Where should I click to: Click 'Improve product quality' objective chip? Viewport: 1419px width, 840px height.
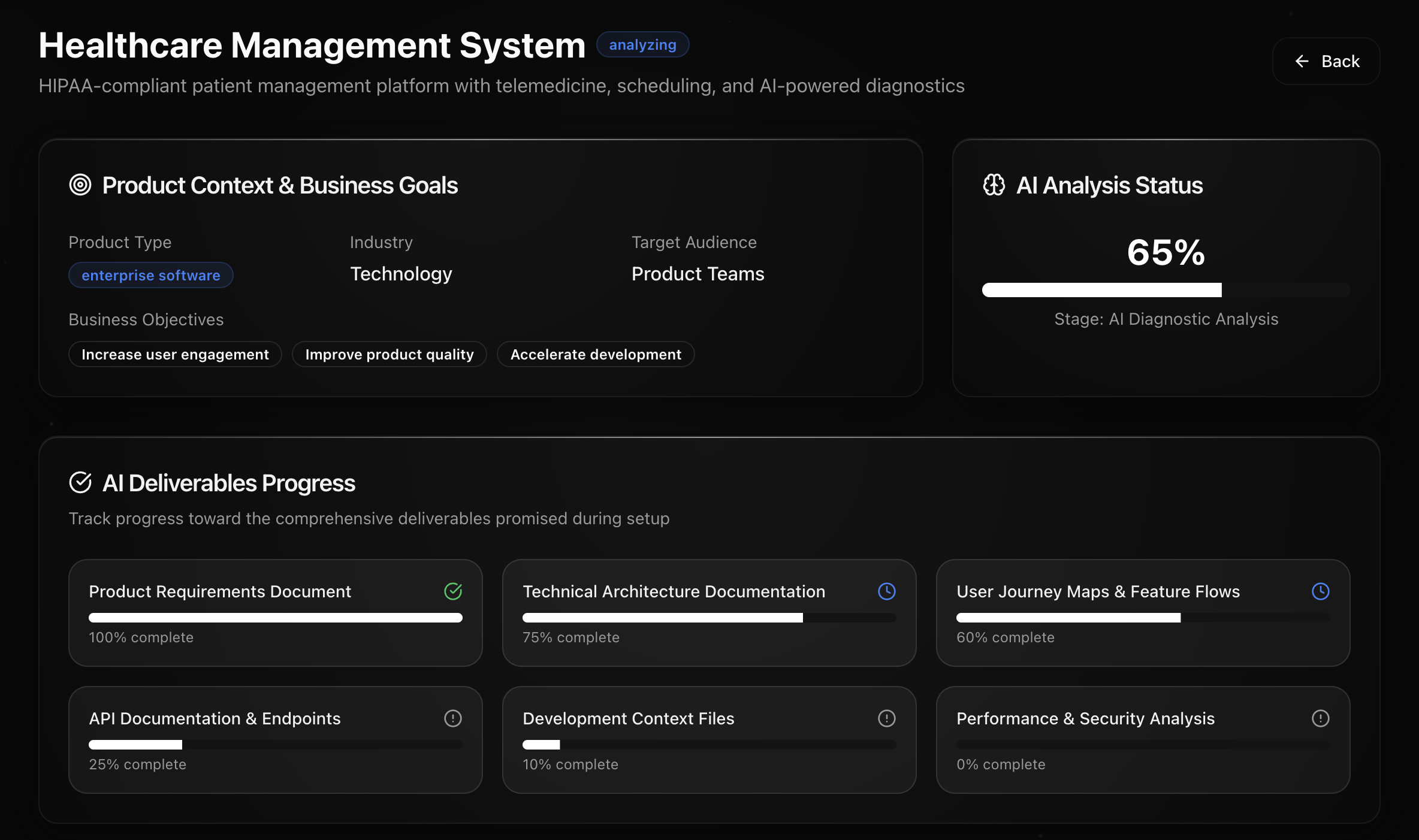coord(390,354)
